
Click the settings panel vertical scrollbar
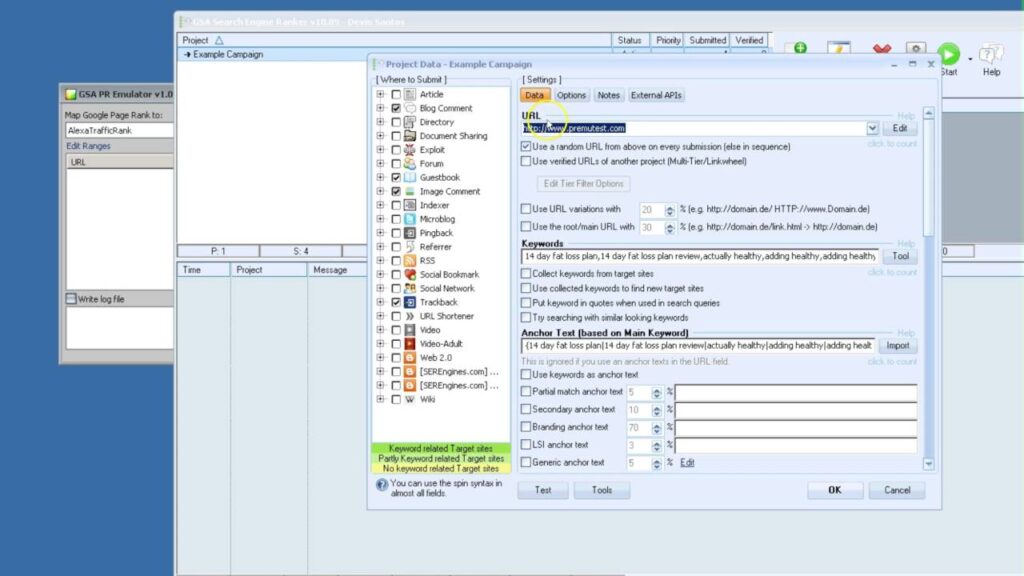pyautogui.click(x=928, y=288)
